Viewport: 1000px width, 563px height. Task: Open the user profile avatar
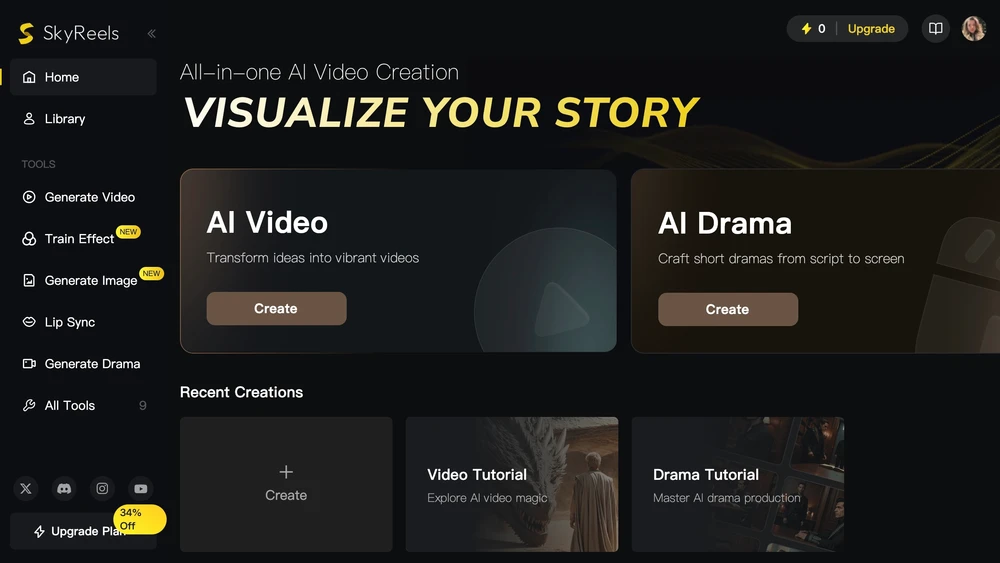[x=973, y=29]
